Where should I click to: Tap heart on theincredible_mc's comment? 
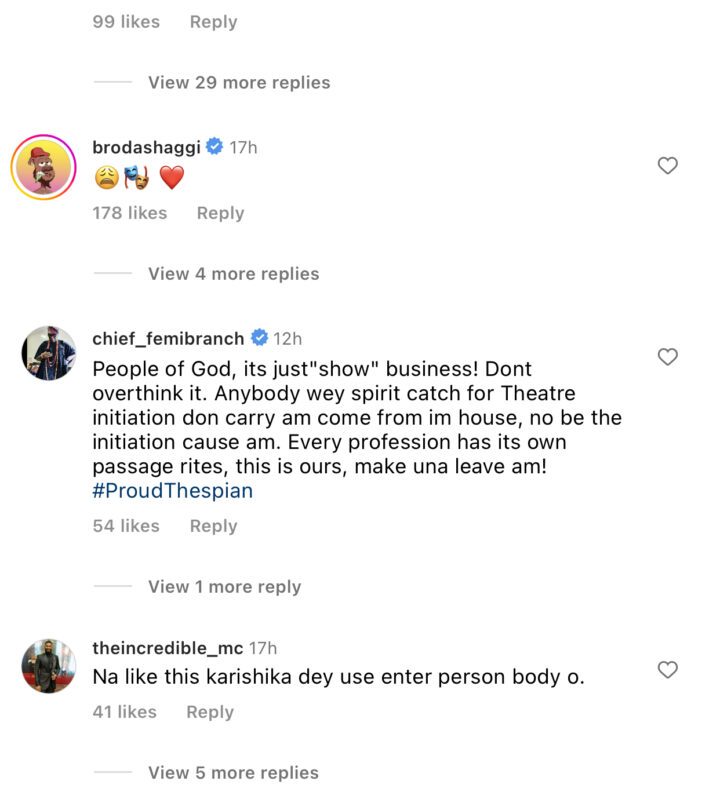click(x=667, y=669)
